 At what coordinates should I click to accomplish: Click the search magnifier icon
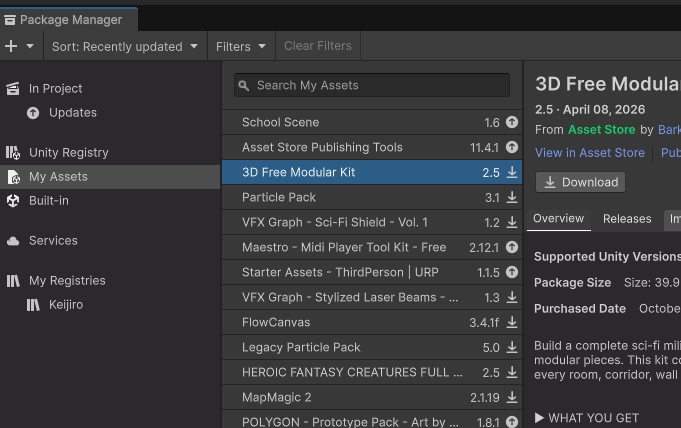coord(244,86)
